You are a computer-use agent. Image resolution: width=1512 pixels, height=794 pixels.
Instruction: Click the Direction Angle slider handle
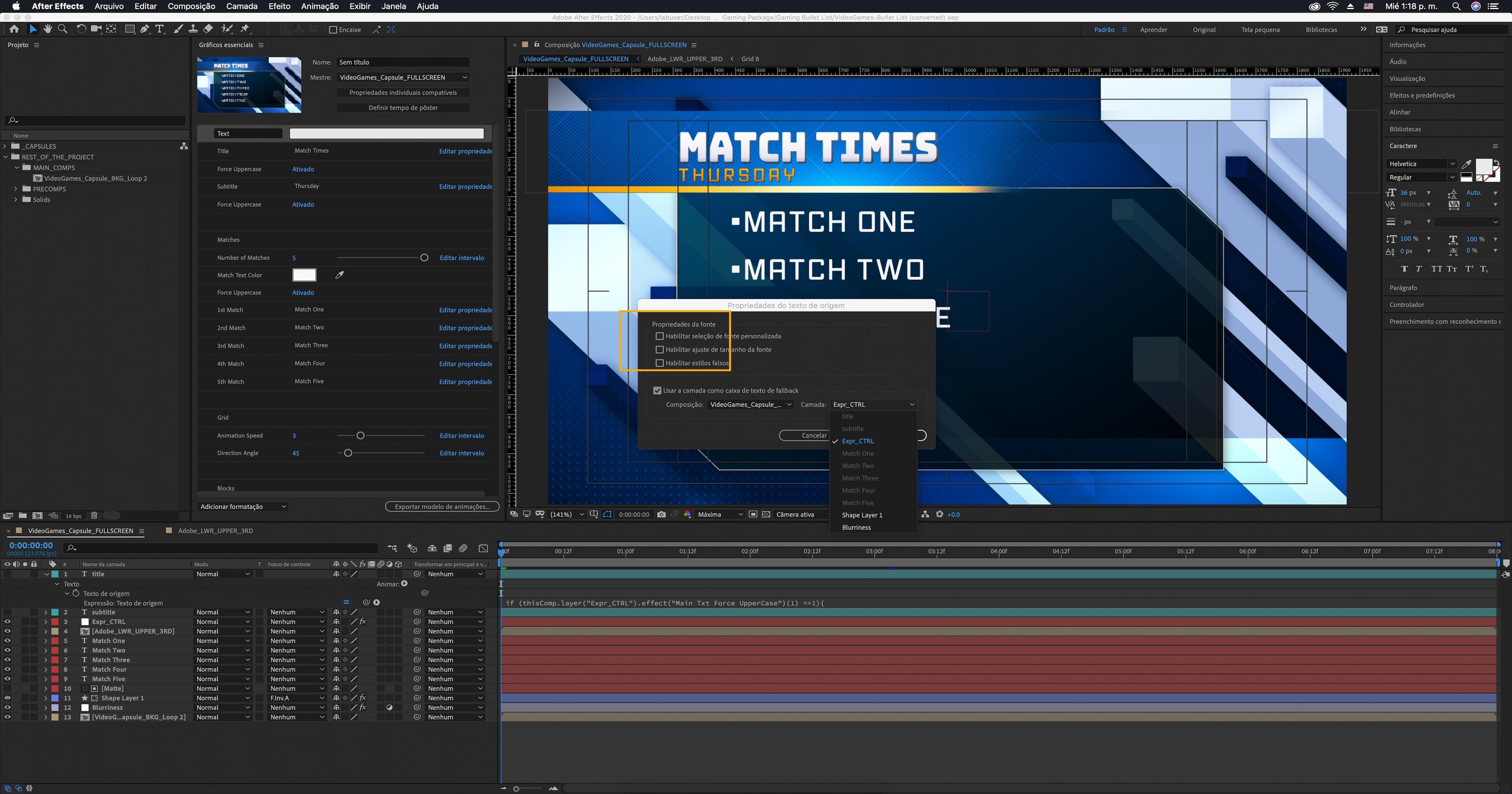[348, 453]
